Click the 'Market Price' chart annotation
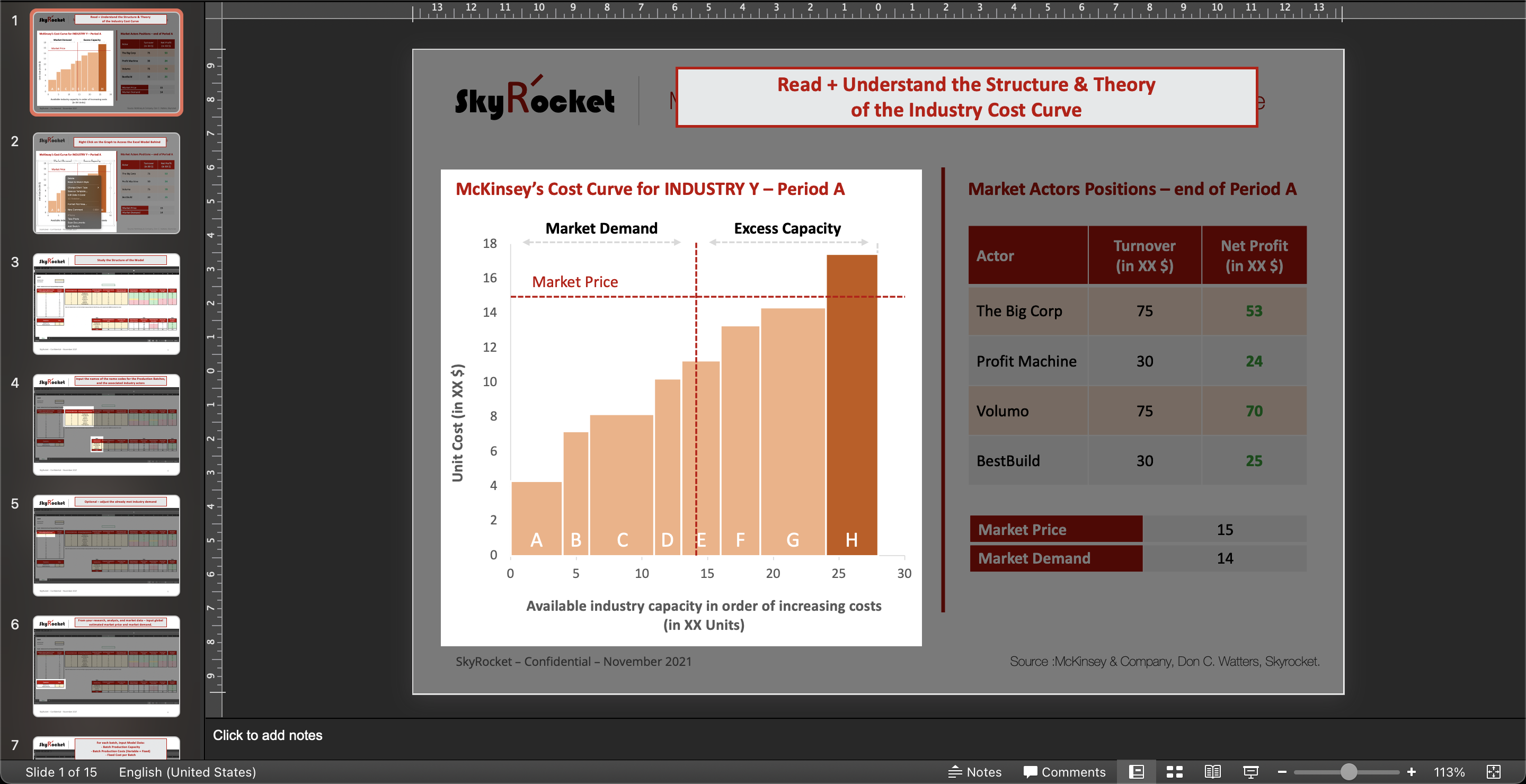The height and width of the screenshot is (784, 1526). click(x=574, y=282)
